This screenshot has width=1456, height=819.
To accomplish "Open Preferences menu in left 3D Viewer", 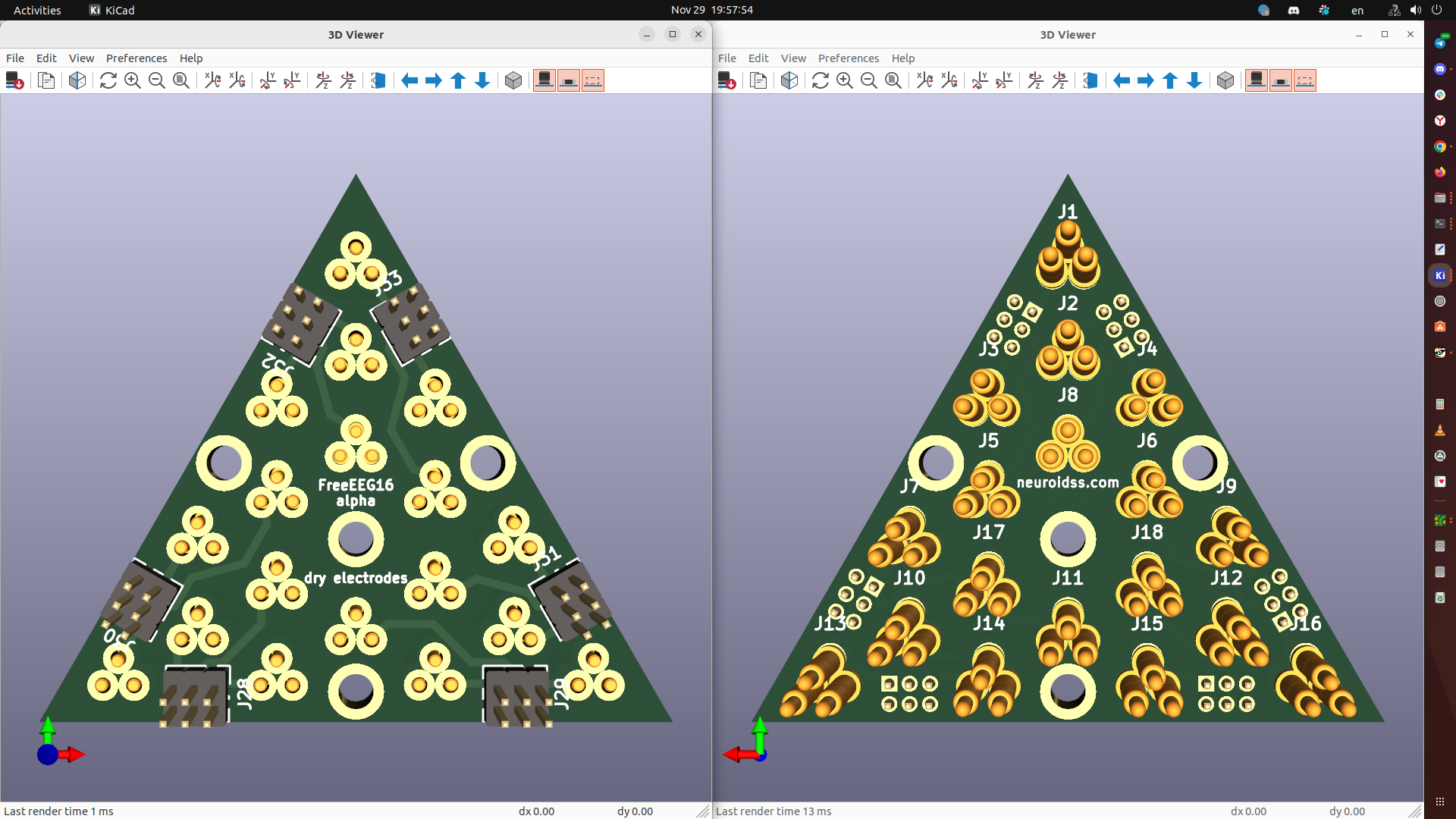I will [x=136, y=58].
